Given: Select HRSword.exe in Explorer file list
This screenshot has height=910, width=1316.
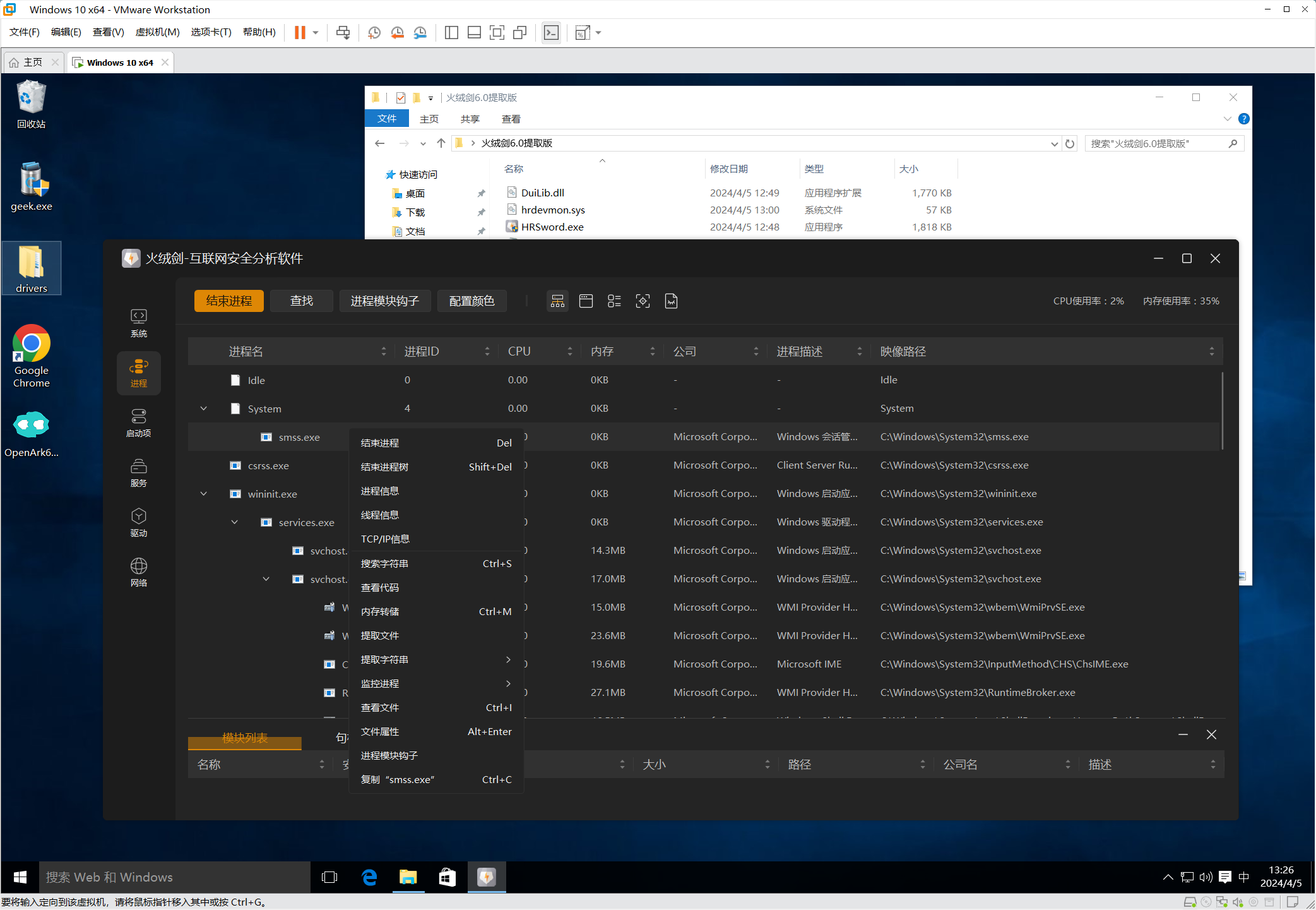Looking at the screenshot, I should pyautogui.click(x=552, y=227).
